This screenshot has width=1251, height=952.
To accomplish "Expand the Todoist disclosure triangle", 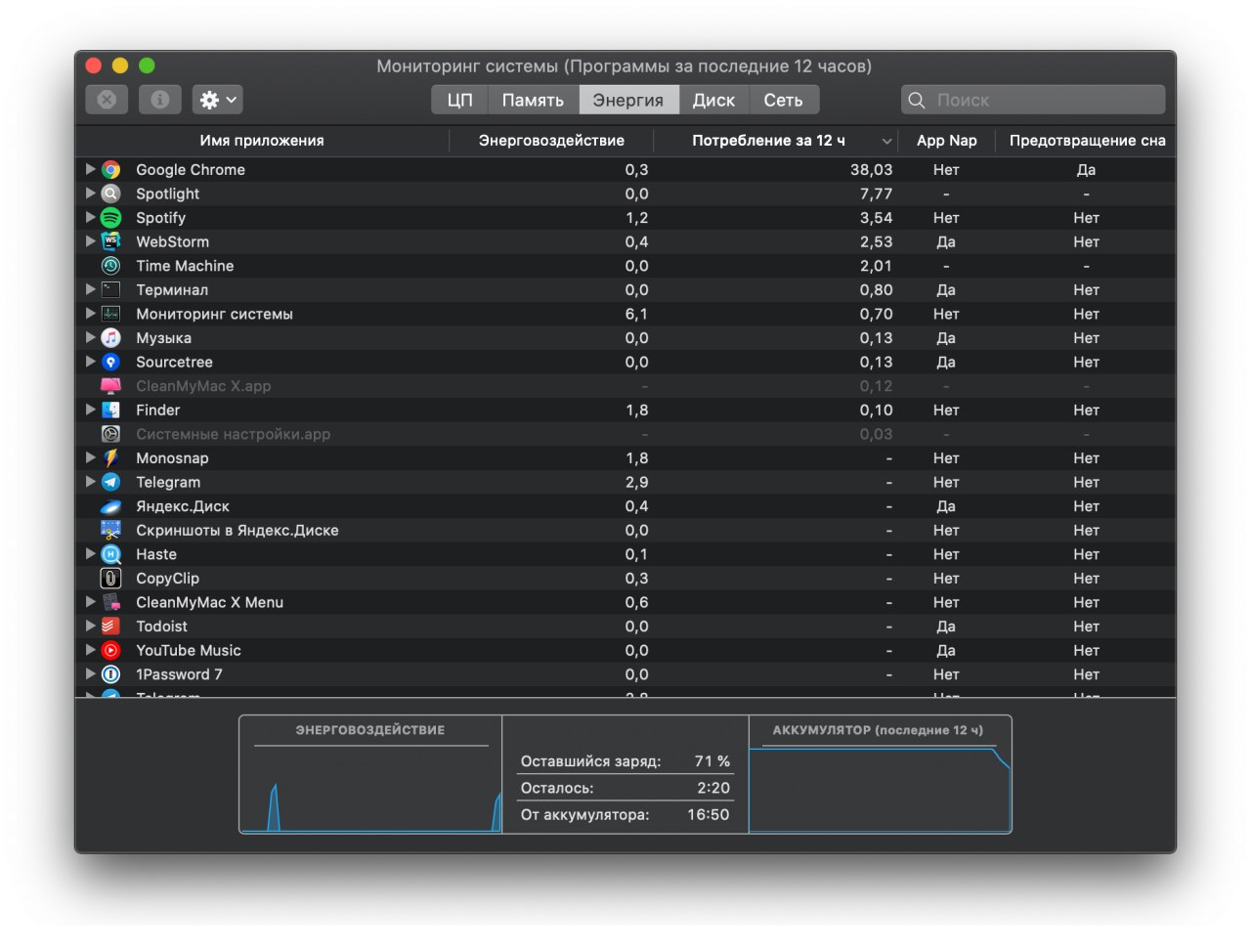I will [x=91, y=627].
